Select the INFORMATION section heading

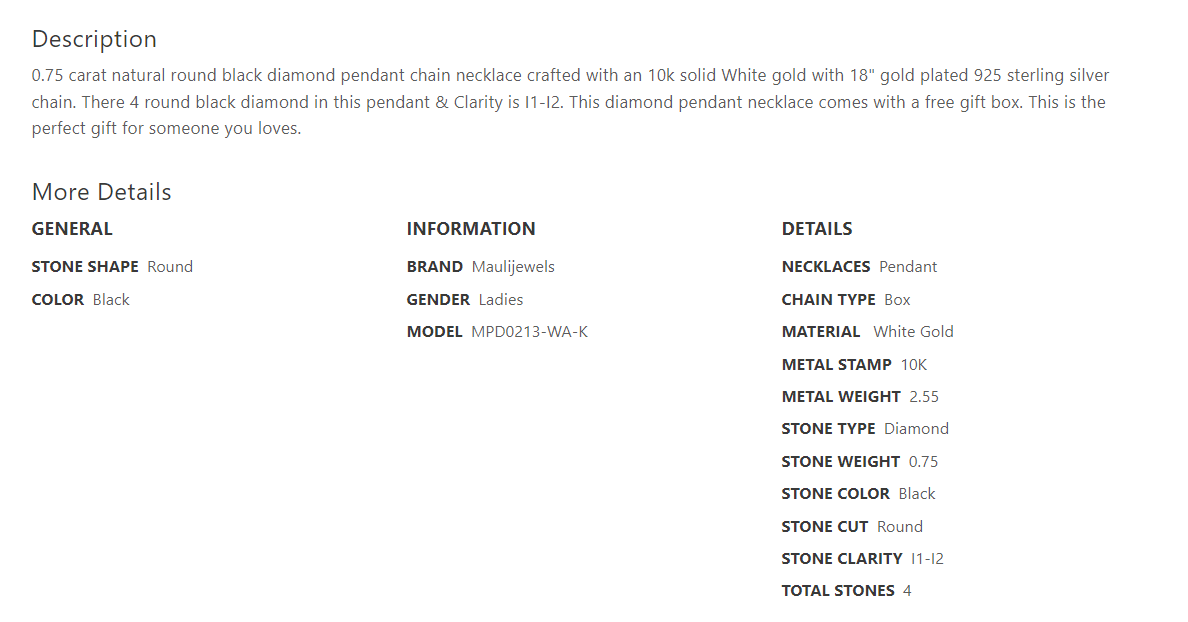(x=471, y=229)
